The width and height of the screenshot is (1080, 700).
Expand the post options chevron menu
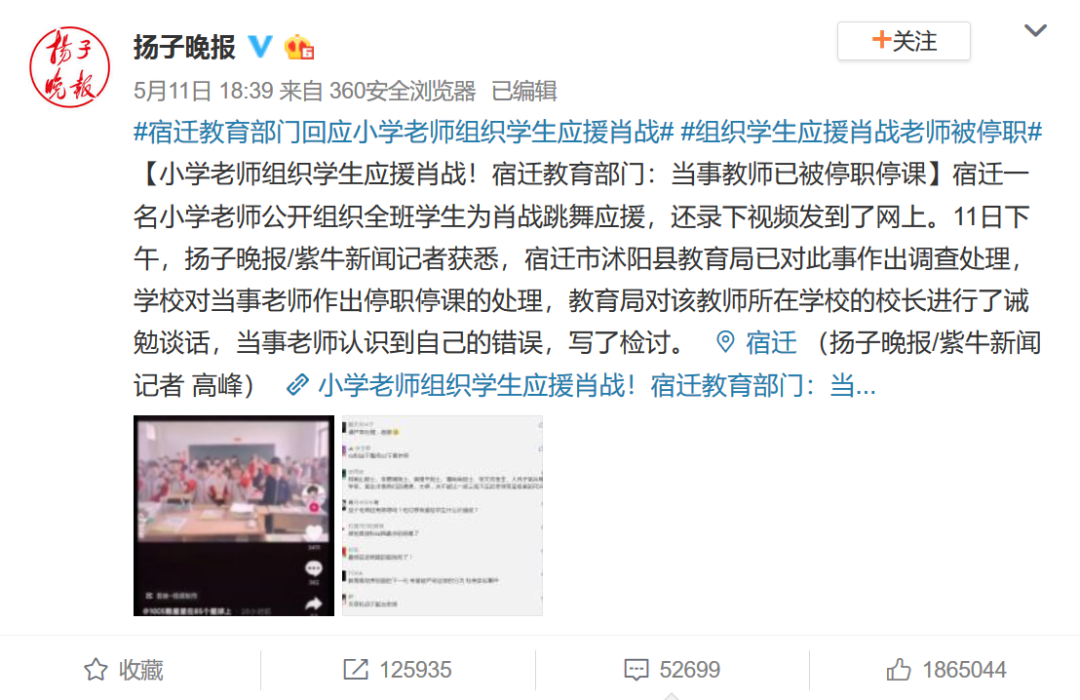[1035, 30]
